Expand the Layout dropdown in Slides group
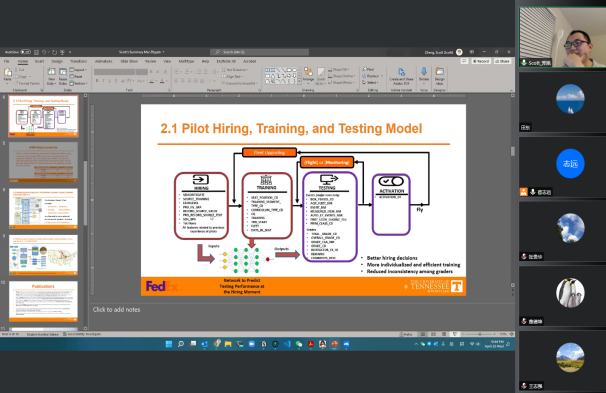Screen dimensions: 606x393 point(78,70)
